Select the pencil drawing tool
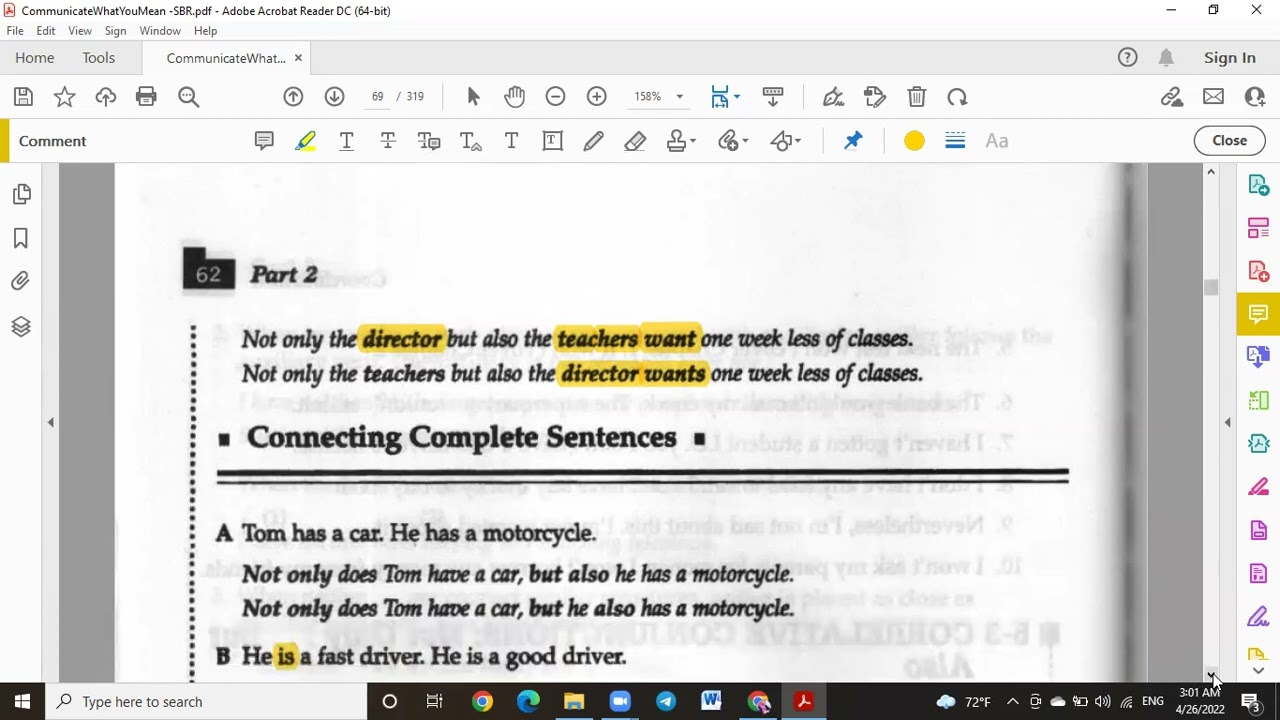 (593, 141)
